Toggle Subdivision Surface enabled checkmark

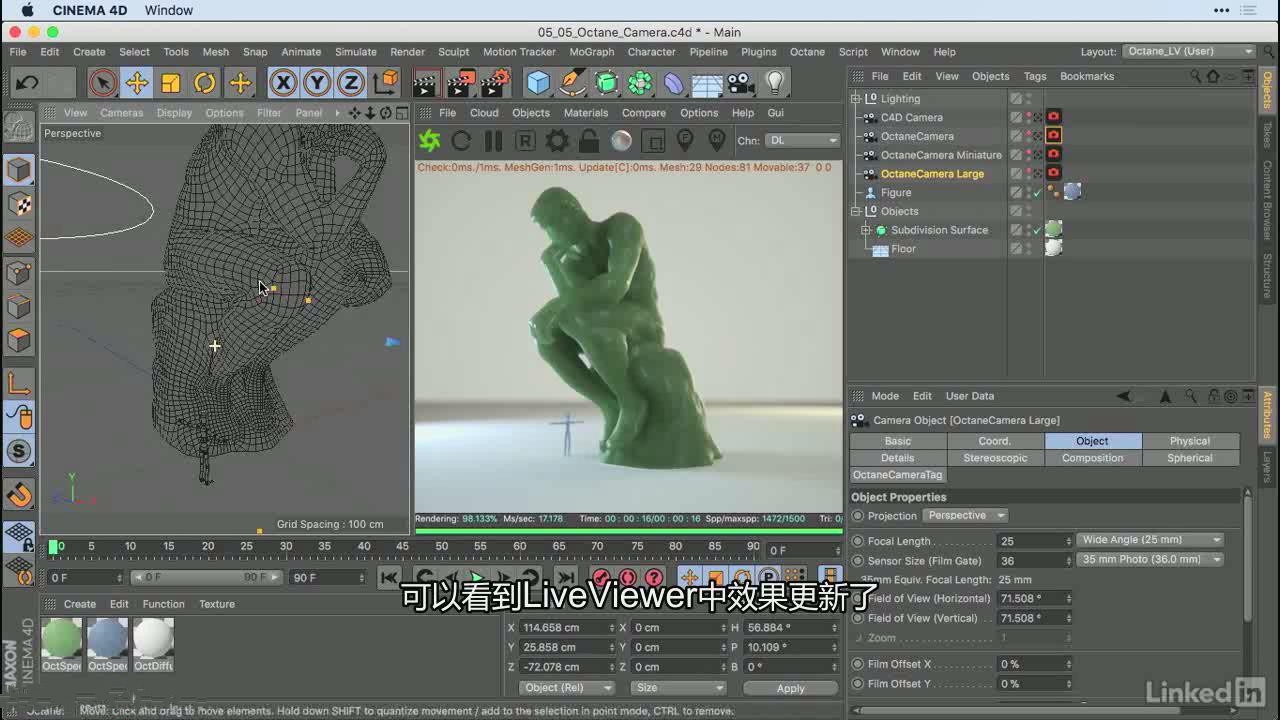pyautogui.click(x=1038, y=230)
